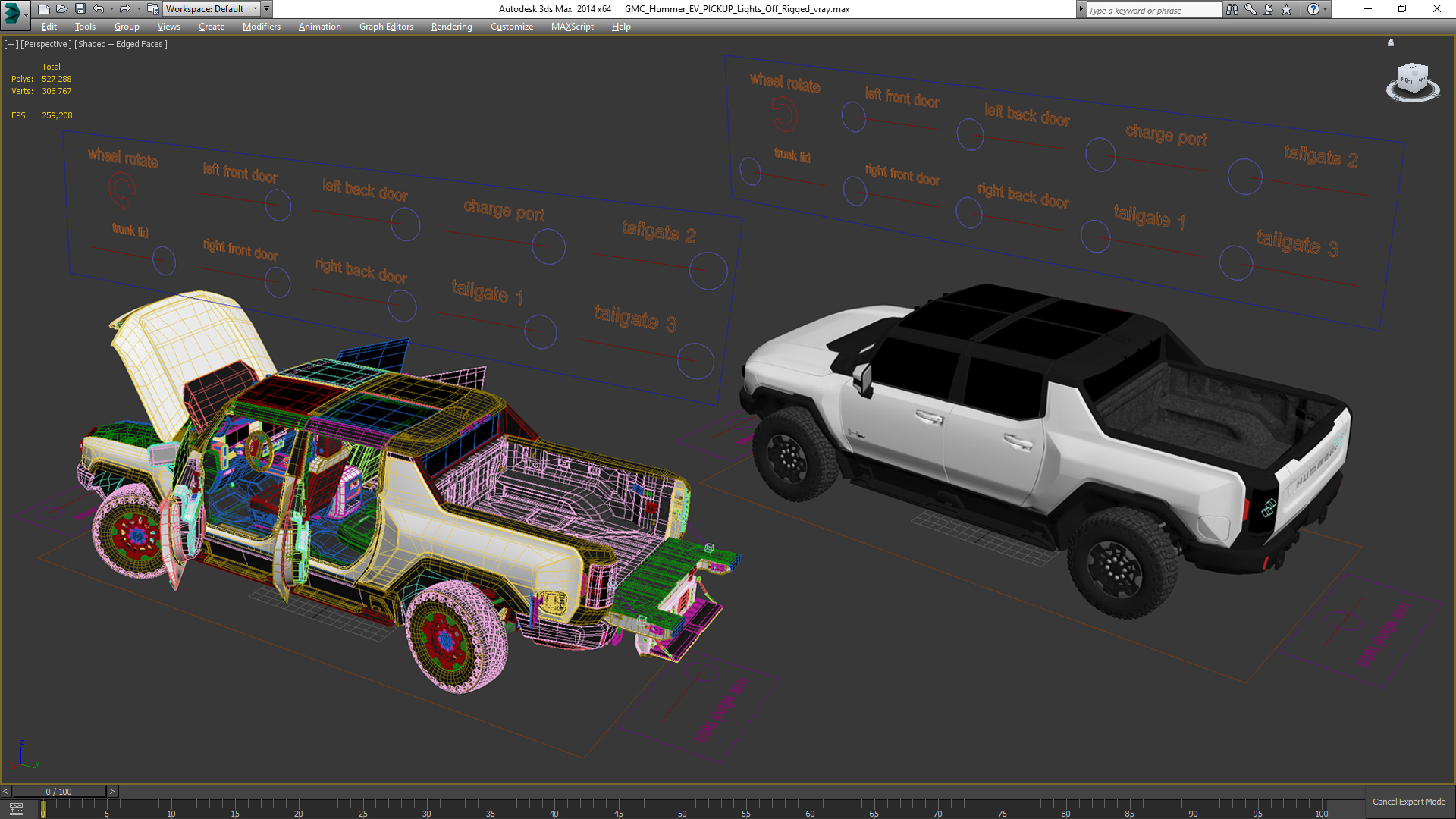This screenshot has height=819, width=1456.
Task: Open the Modifiers menu
Action: click(x=262, y=27)
